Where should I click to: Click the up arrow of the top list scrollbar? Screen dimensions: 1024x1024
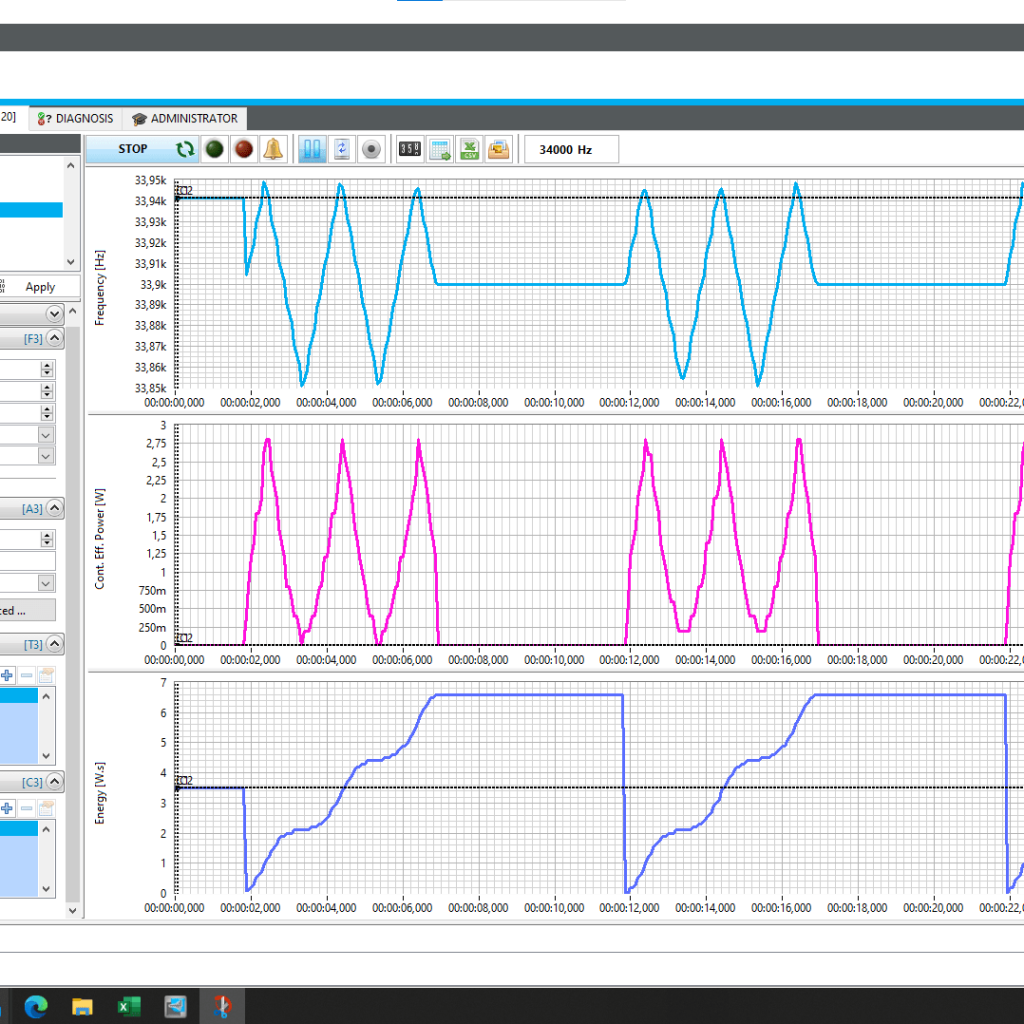[71, 166]
